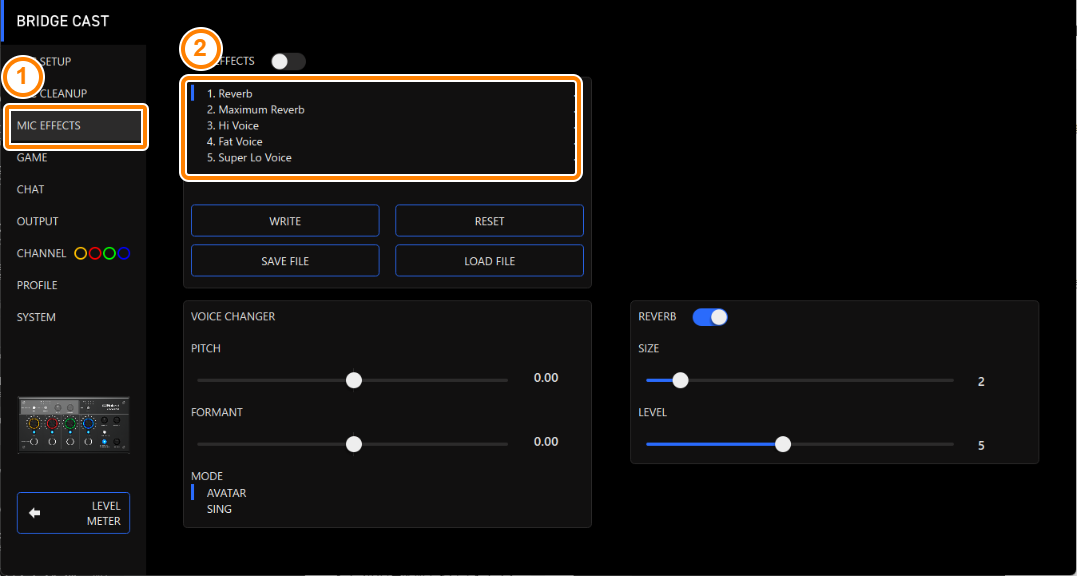Click the LOAD FILE button
Screen dimensions: 1080x578
click(x=490, y=261)
